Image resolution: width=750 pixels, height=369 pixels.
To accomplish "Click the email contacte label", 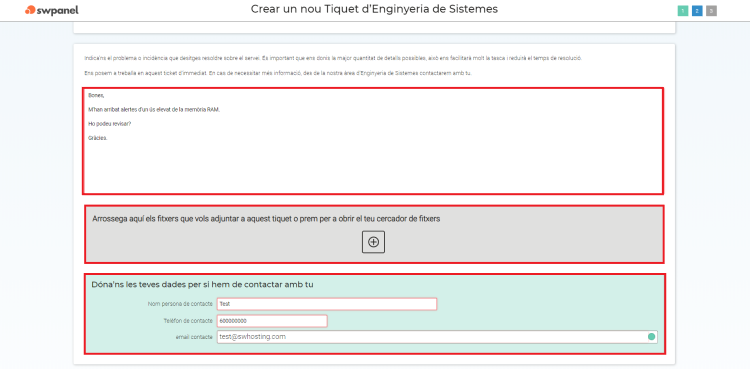I will (x=194, y=337).
